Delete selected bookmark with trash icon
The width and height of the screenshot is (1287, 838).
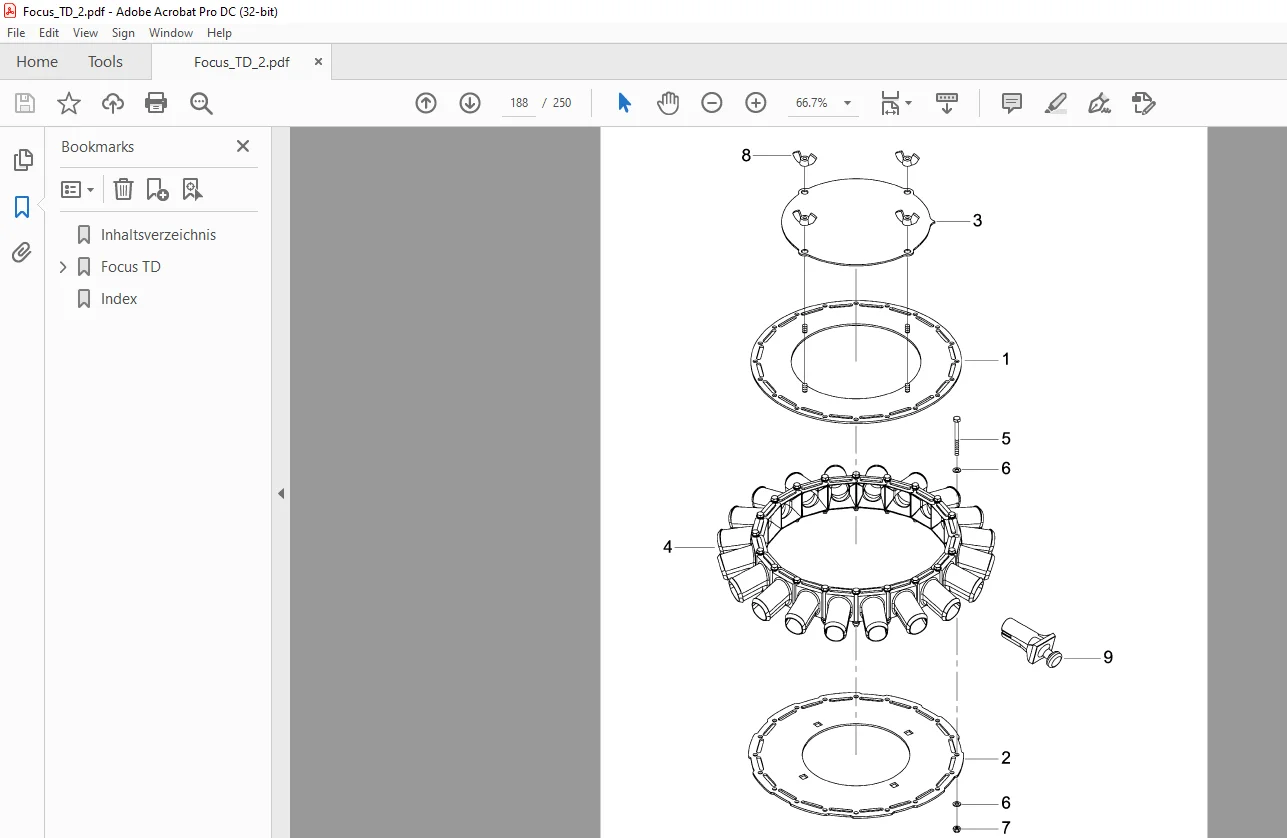pos(123,189)
